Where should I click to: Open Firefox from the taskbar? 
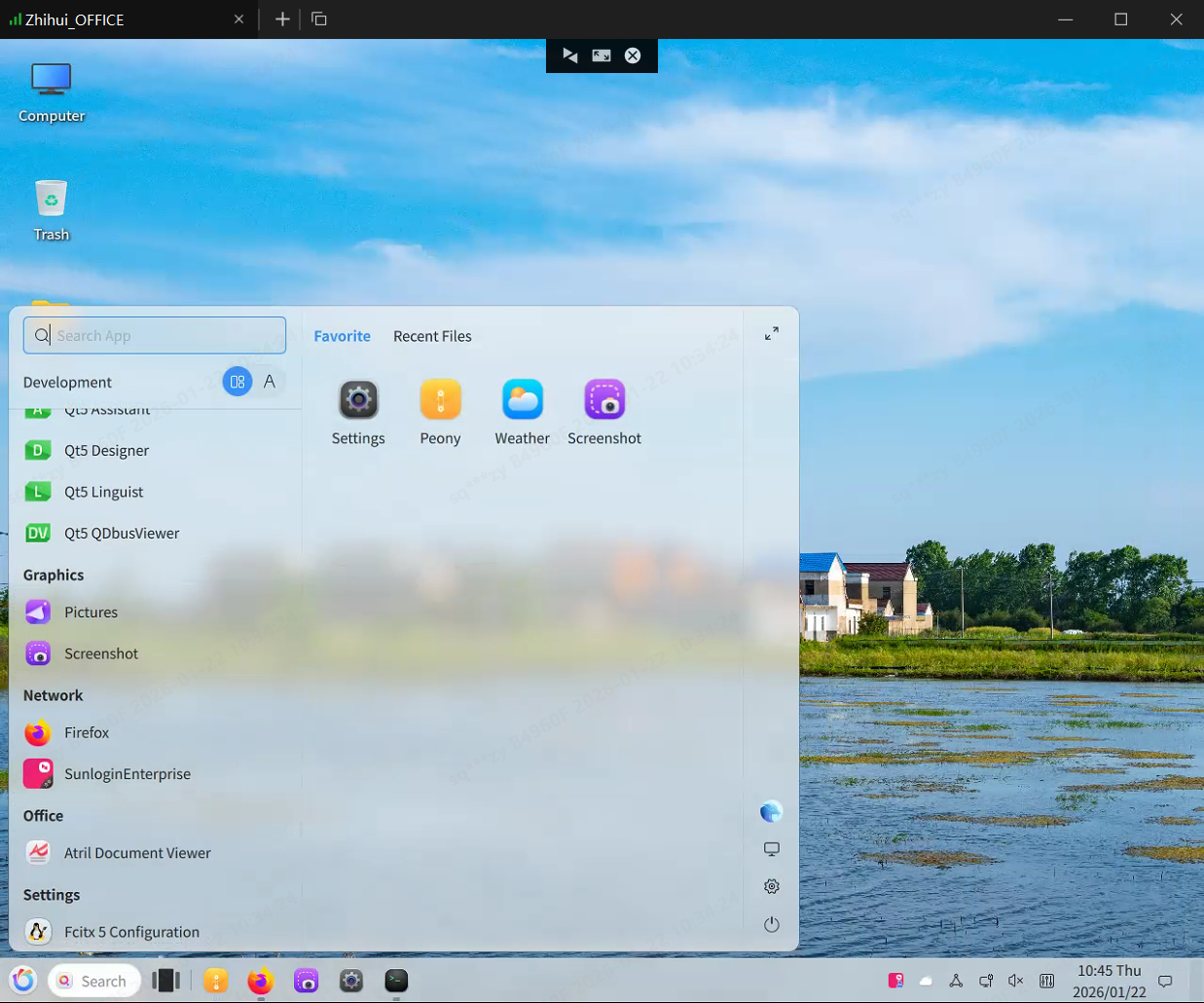tap(260, 981)
